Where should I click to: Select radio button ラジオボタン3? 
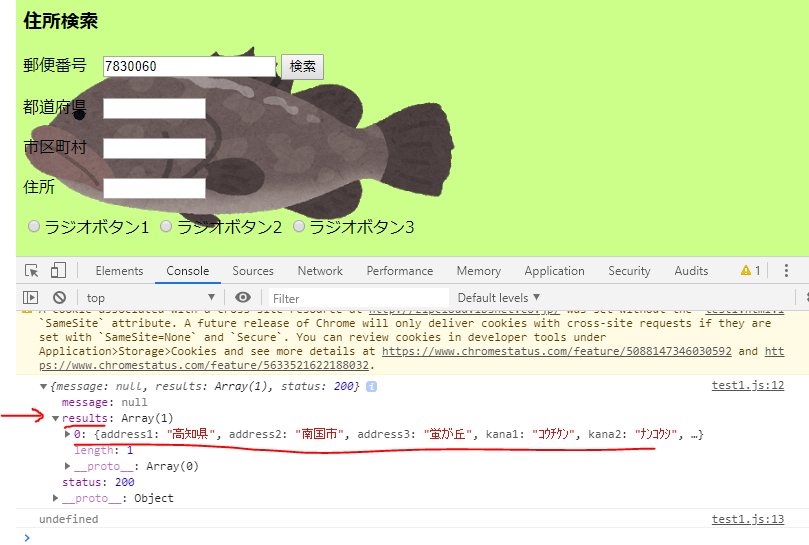[x=299, y=226]
